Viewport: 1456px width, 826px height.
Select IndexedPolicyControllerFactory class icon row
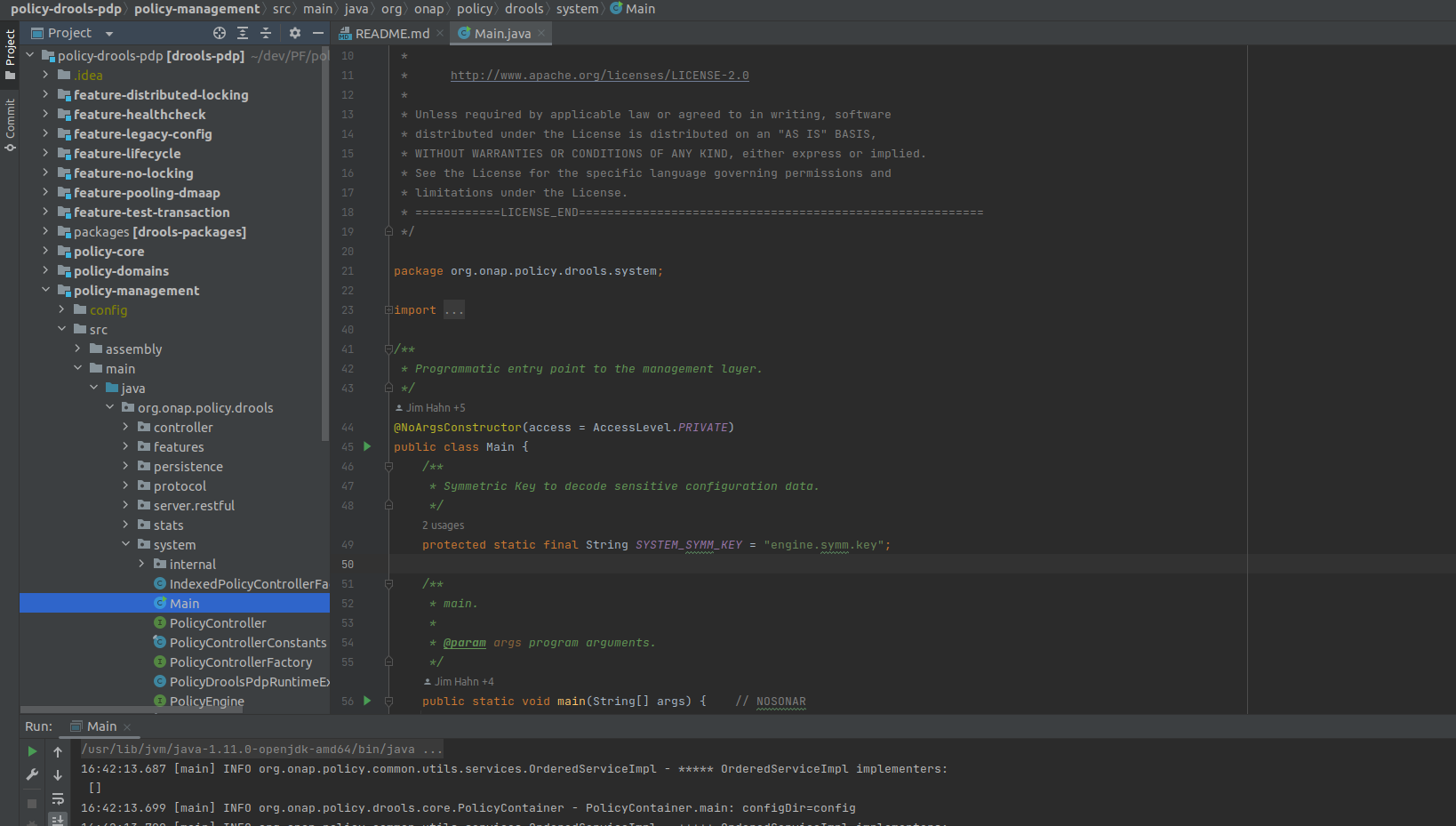(174, 583)
